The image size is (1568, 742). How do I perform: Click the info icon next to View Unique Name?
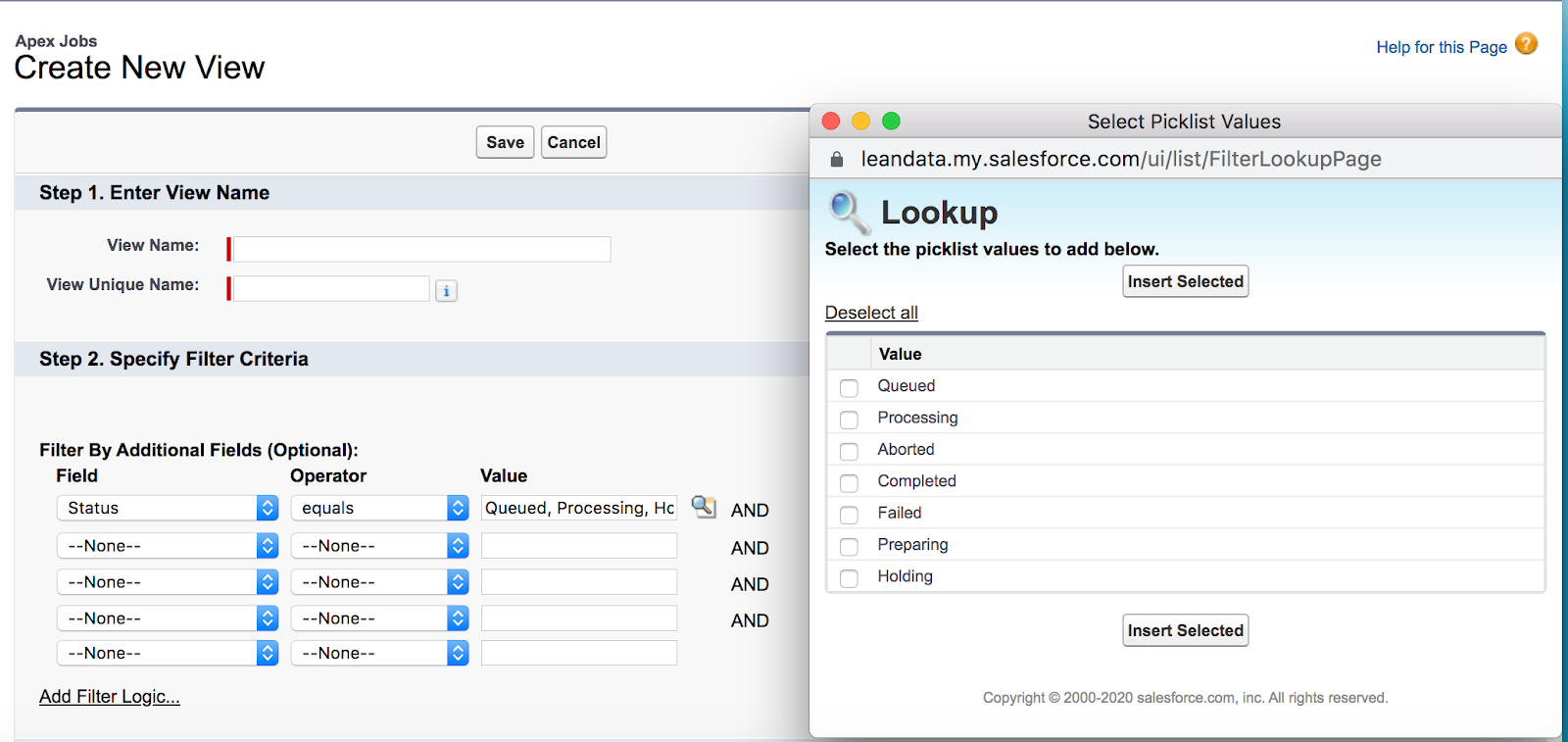point(446,291)
